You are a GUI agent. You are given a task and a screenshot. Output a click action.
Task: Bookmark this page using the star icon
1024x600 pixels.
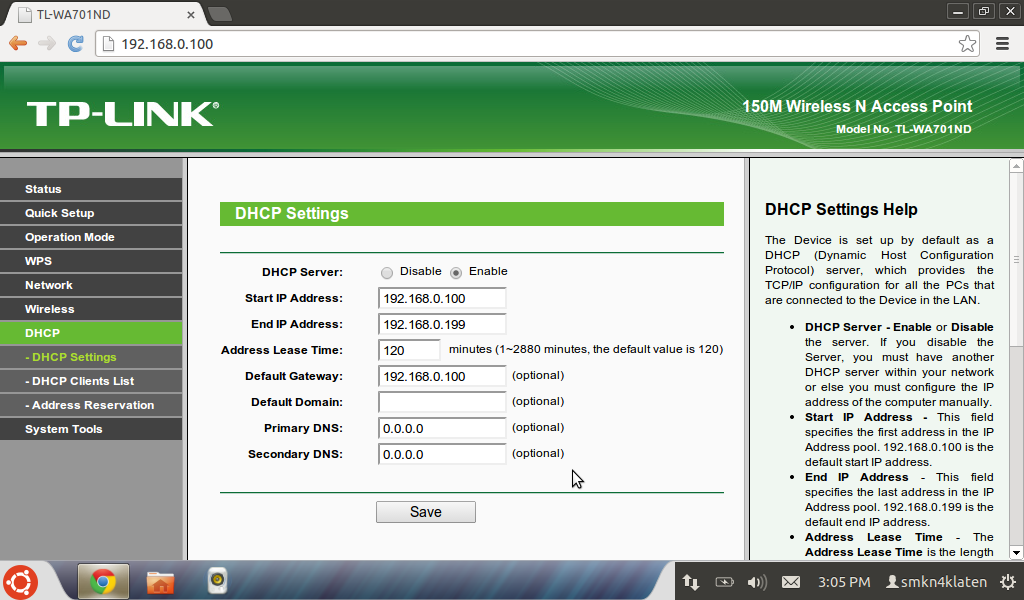point(967,44)
